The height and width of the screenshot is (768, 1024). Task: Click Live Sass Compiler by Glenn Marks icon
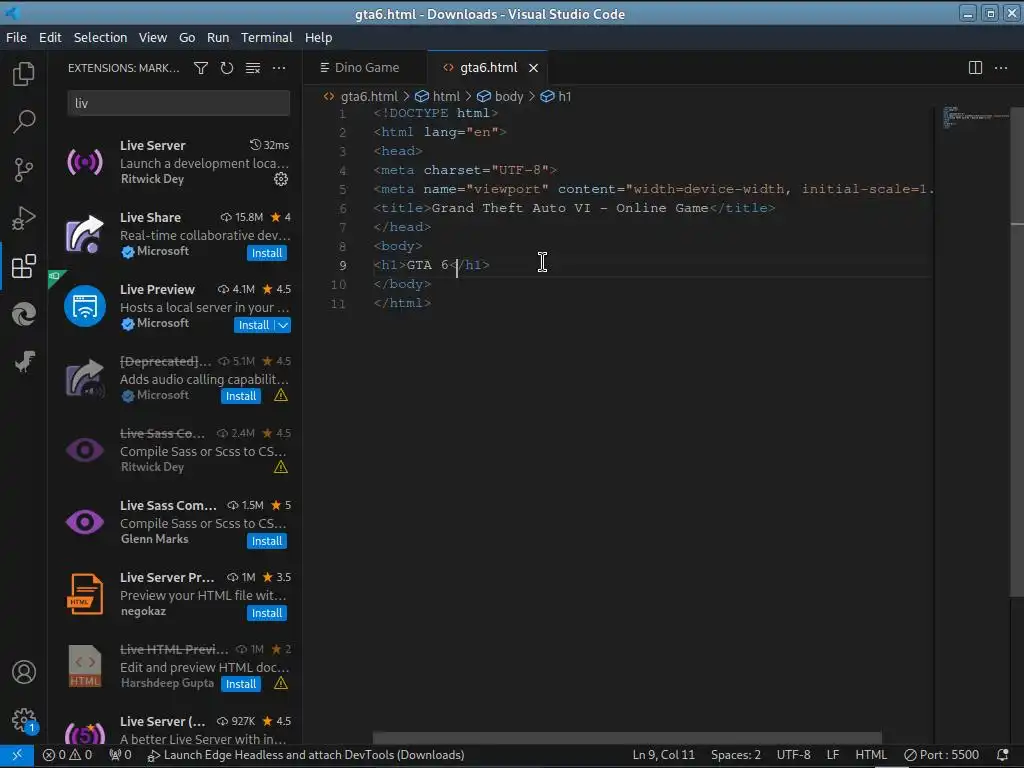(85, 522)
